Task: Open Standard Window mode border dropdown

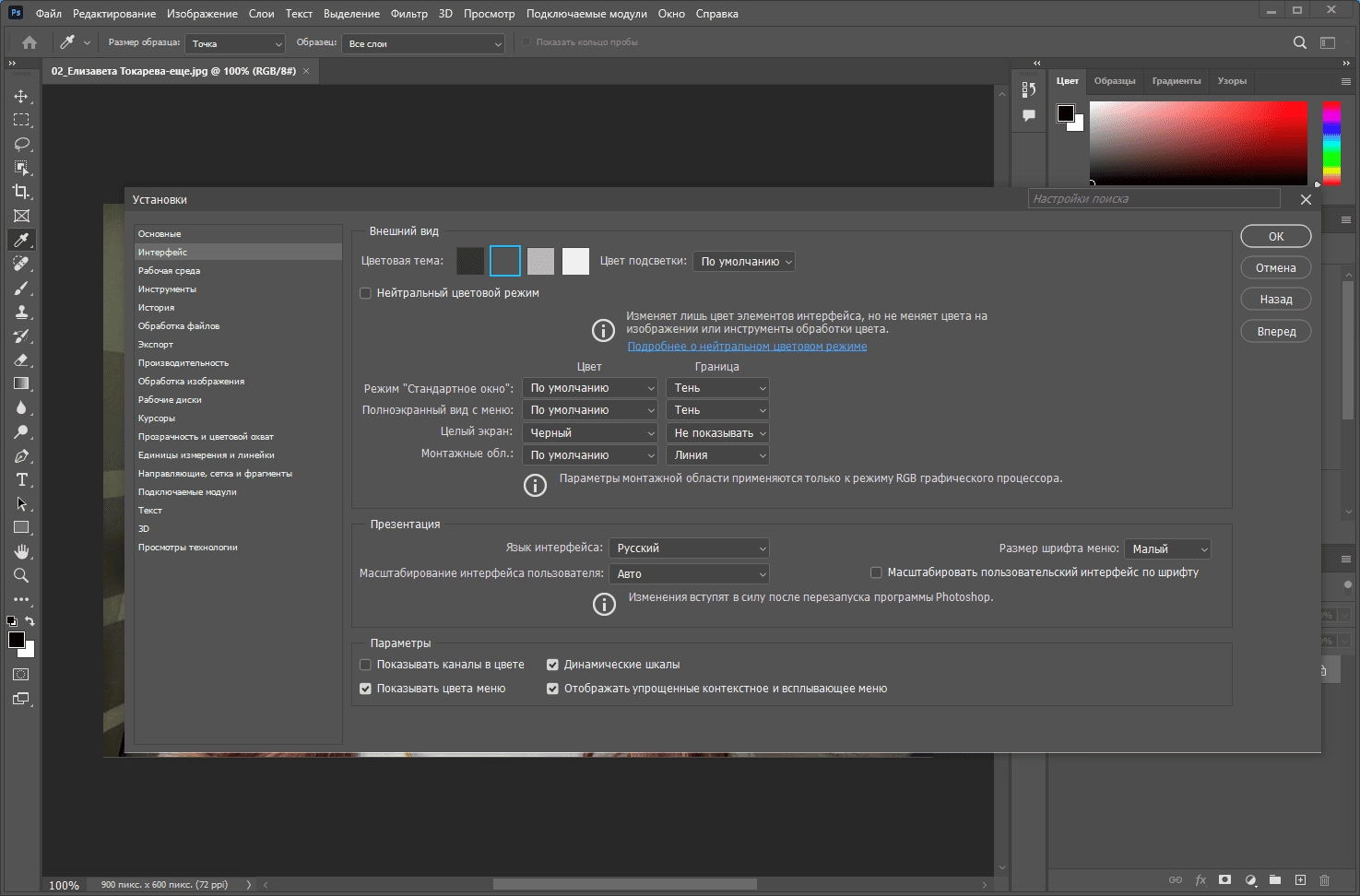Action: [717, 388]
